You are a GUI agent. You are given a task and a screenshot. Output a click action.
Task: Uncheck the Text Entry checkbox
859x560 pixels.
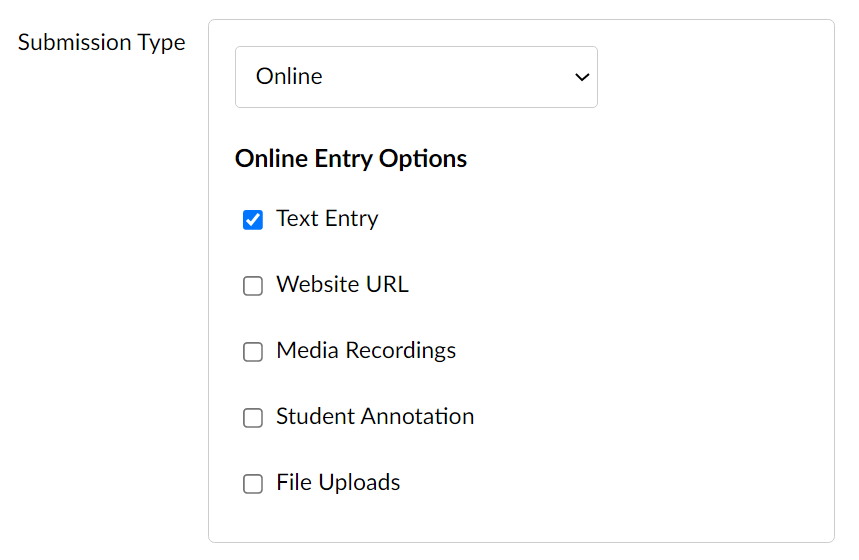coord(253,220)
